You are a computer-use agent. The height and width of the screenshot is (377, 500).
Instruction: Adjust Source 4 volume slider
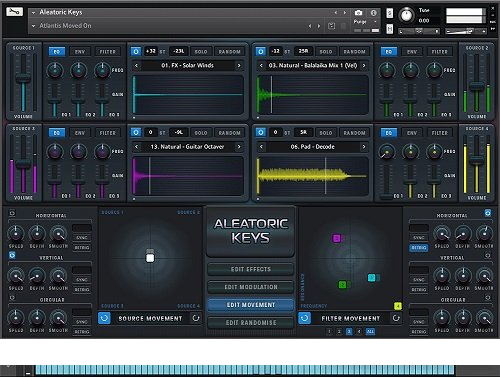pyautogui.click(x=477, y=161)
